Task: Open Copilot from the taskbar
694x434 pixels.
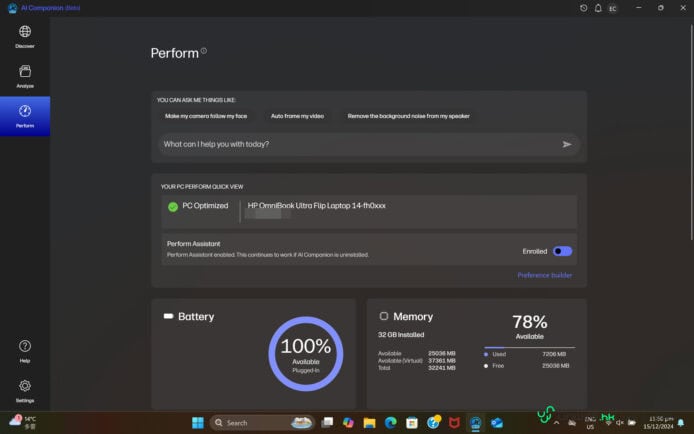Action: click(x=348, y=423)
